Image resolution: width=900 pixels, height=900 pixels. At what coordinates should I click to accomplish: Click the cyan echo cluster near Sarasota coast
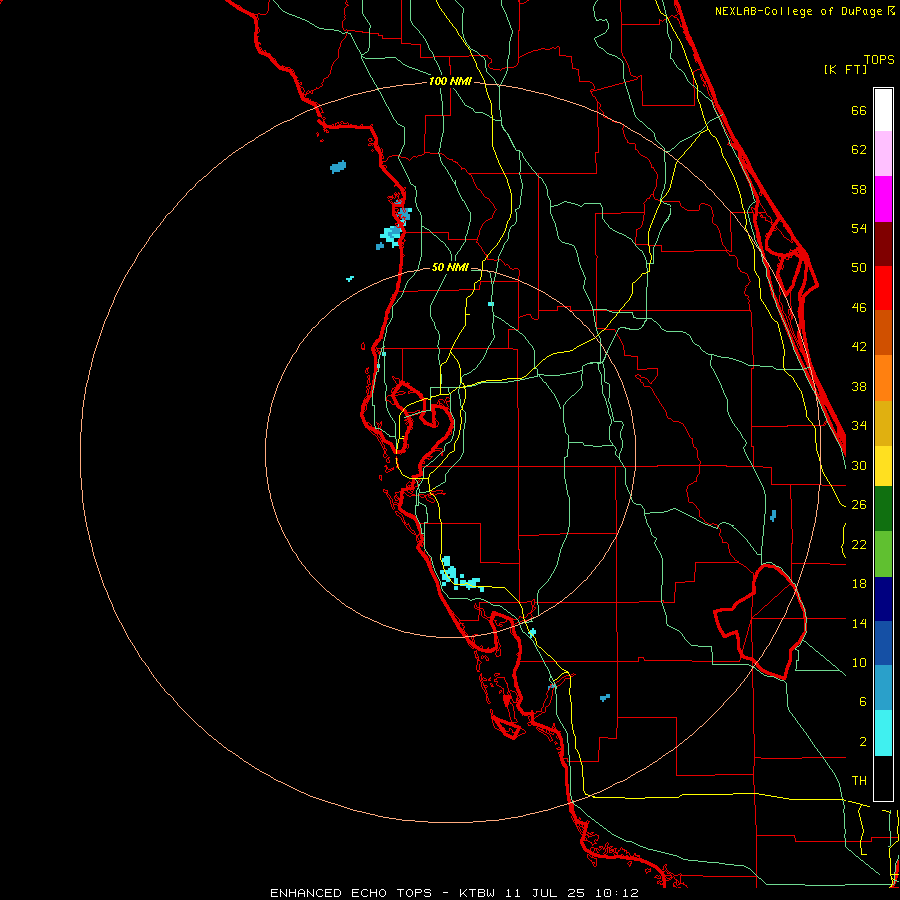pyautogui.click(x=461, y=575)
